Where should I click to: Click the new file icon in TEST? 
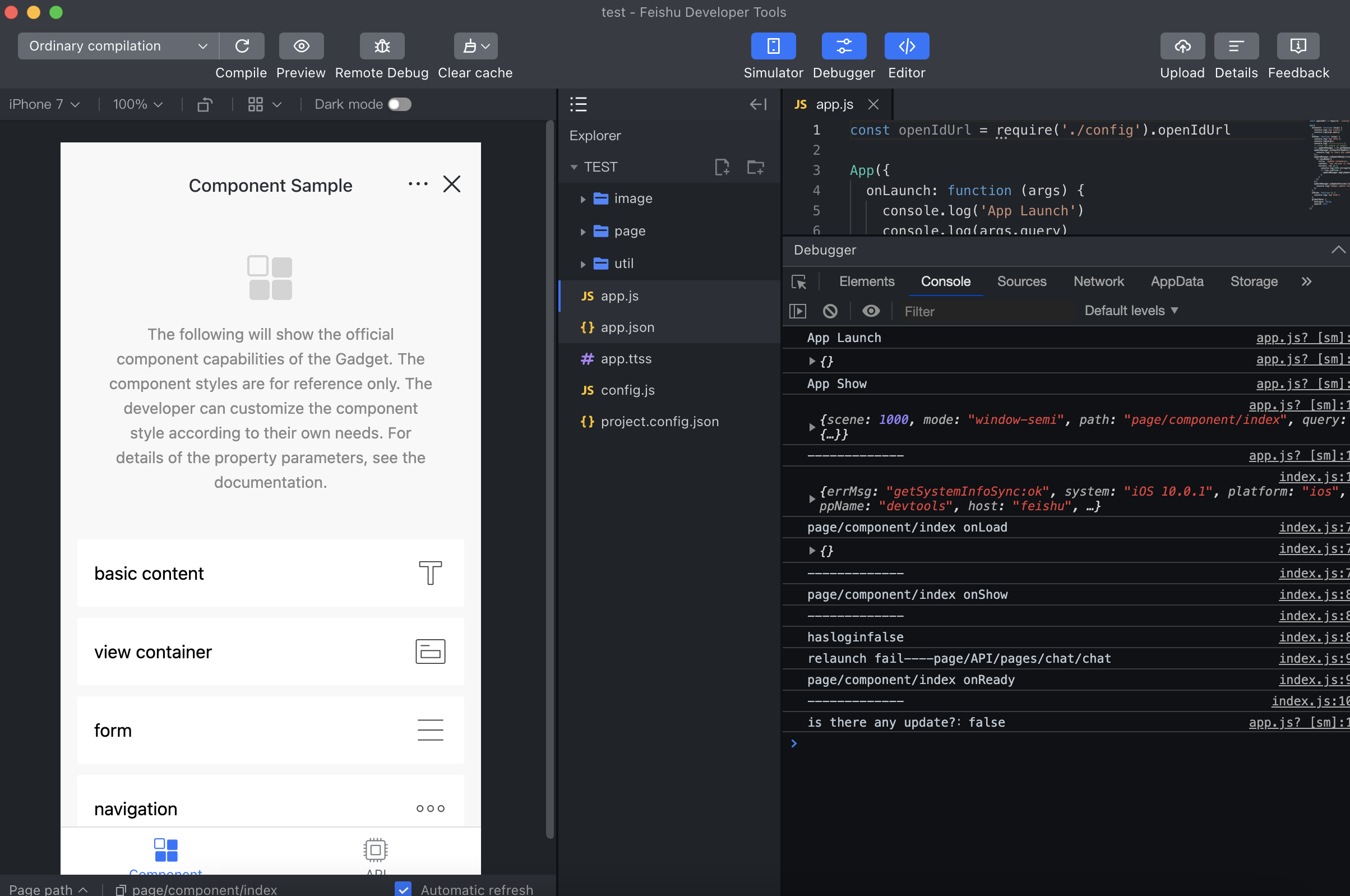(722, 167)
